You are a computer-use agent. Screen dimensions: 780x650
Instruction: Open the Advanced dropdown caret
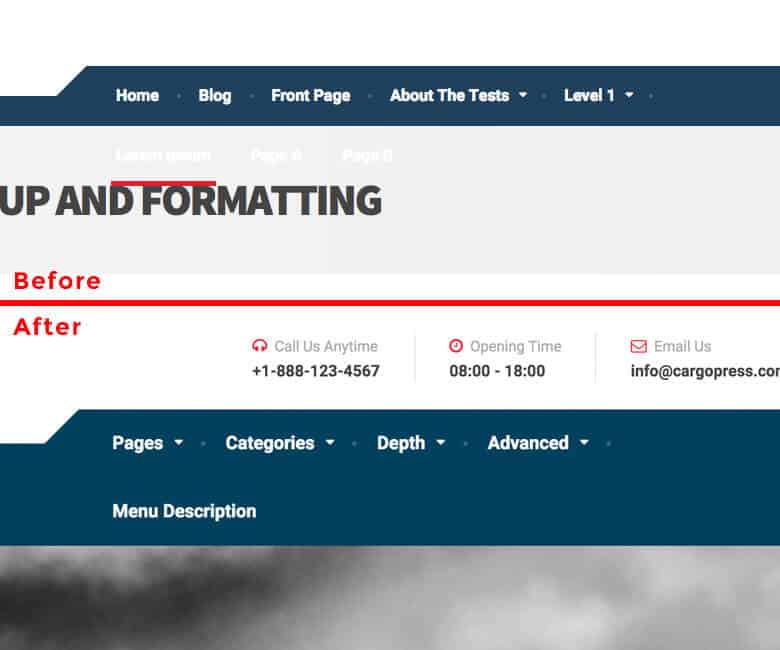[584, 443]
